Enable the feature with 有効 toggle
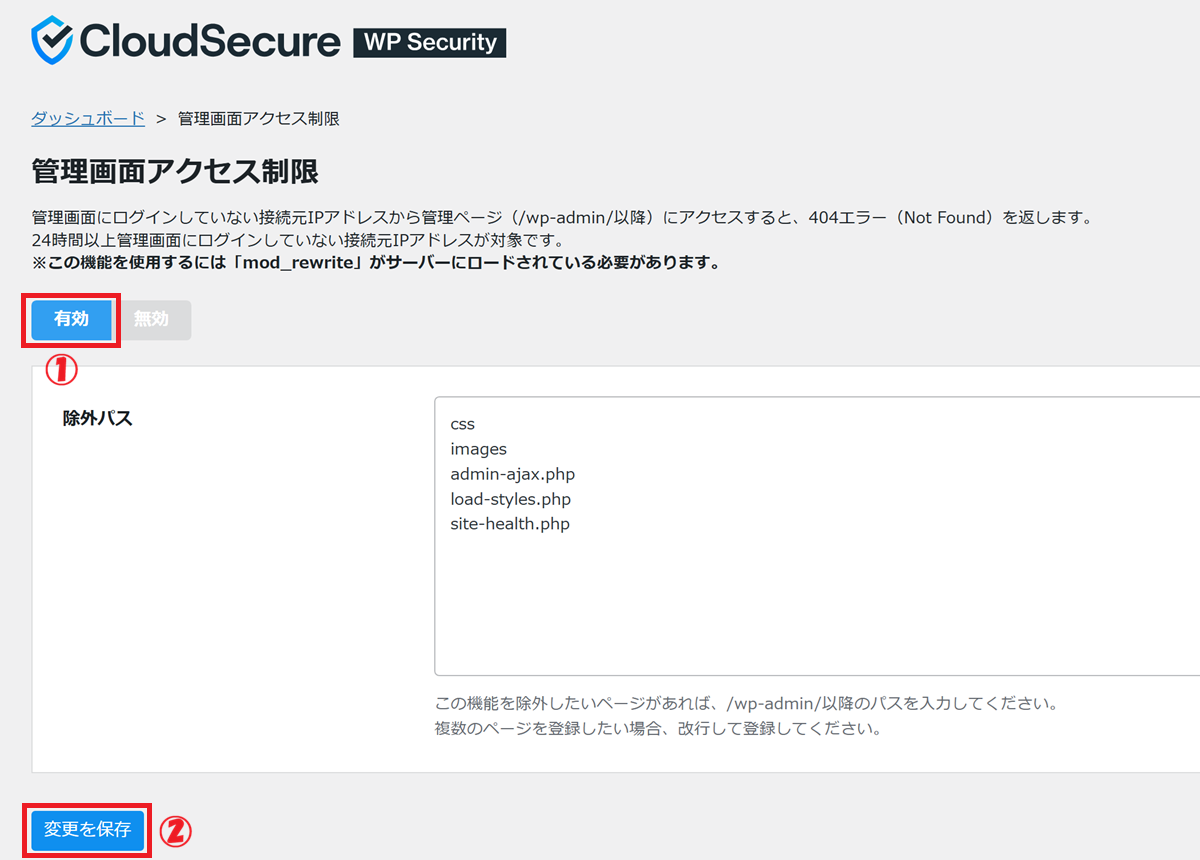The height and width of the screenshot is (860, 1200). [71, 319]
